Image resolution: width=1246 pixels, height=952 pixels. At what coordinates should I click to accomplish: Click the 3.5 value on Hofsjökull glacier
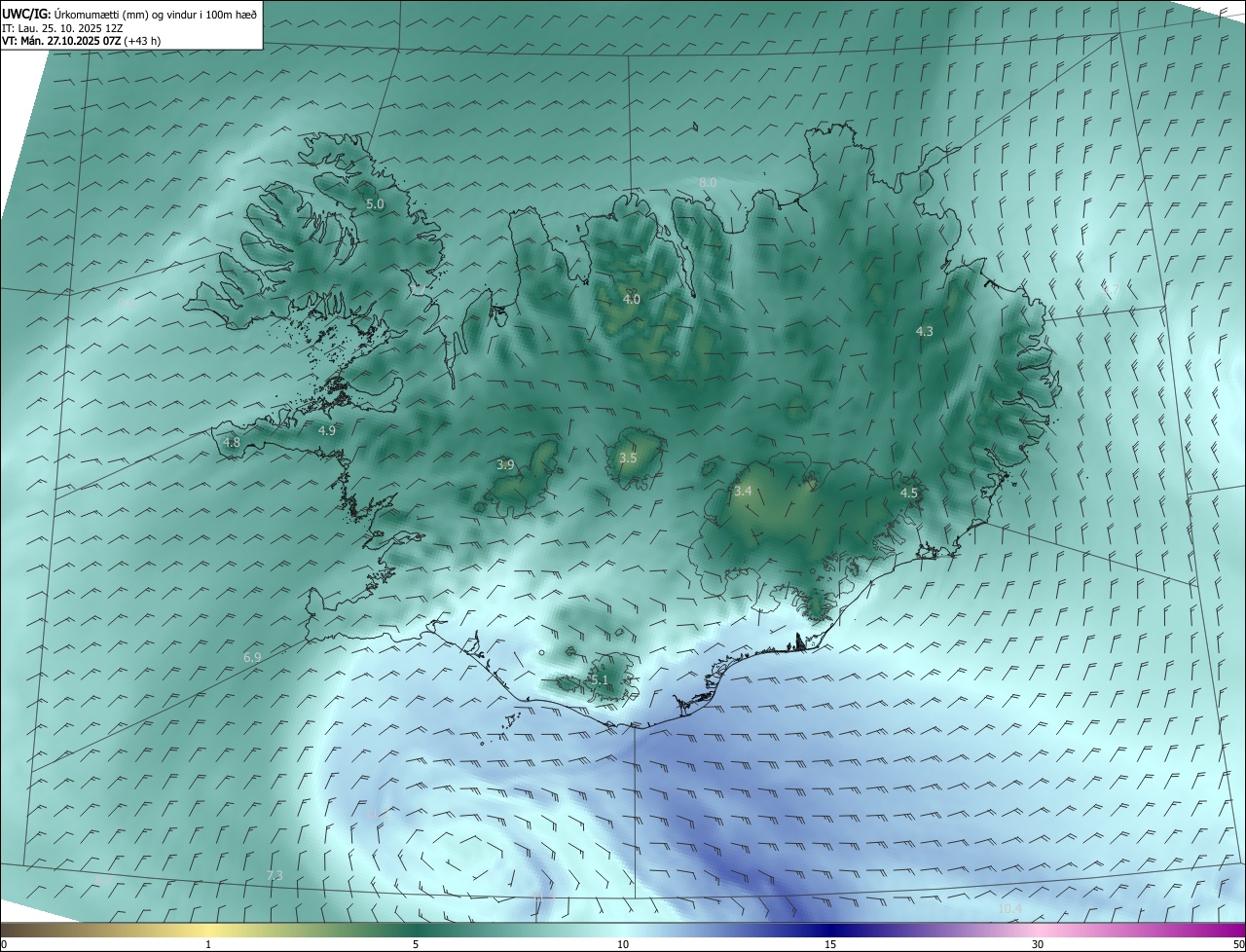(628, 458)
